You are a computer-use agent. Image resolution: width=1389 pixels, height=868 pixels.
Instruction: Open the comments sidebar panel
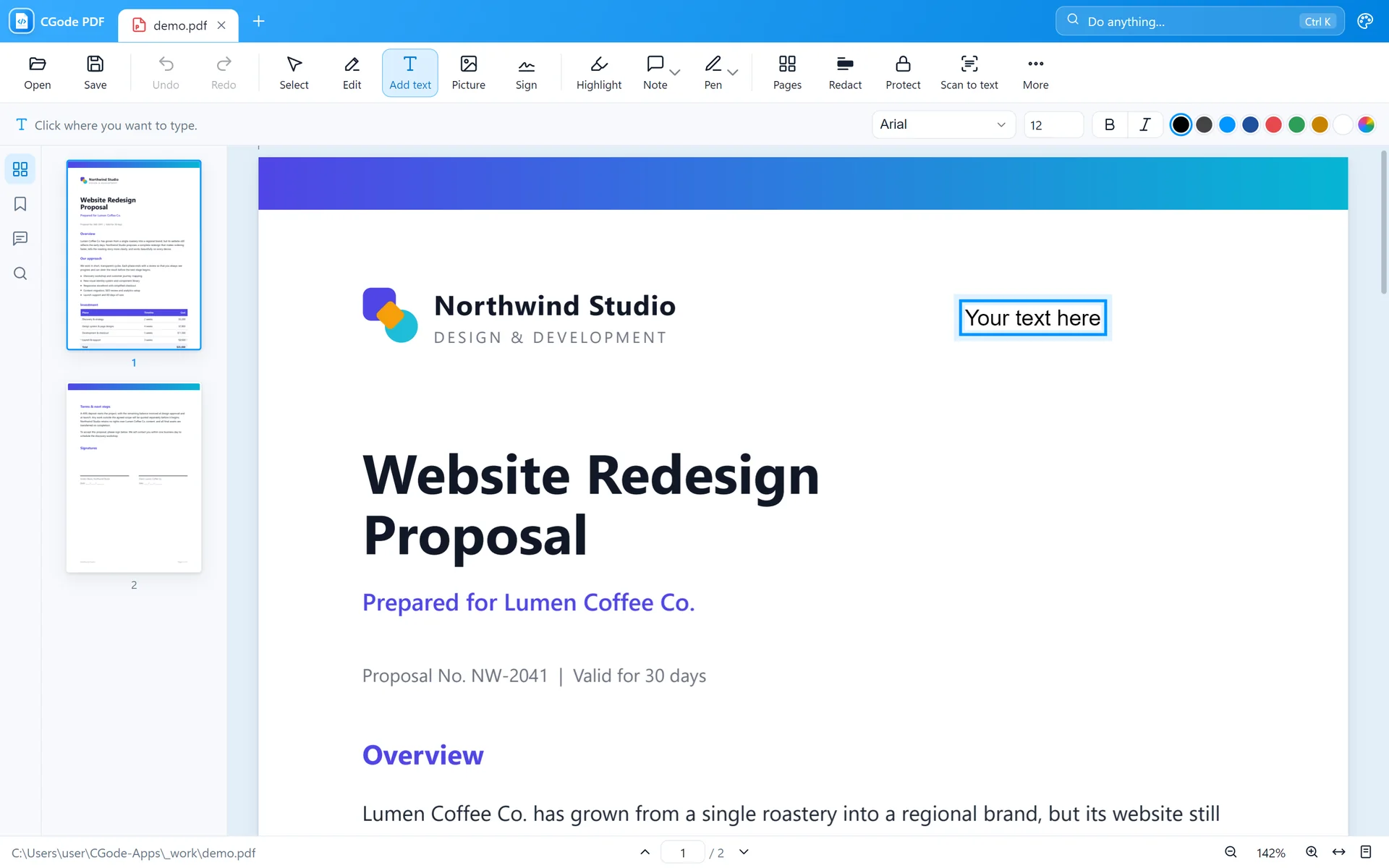[x=20, y=239]
